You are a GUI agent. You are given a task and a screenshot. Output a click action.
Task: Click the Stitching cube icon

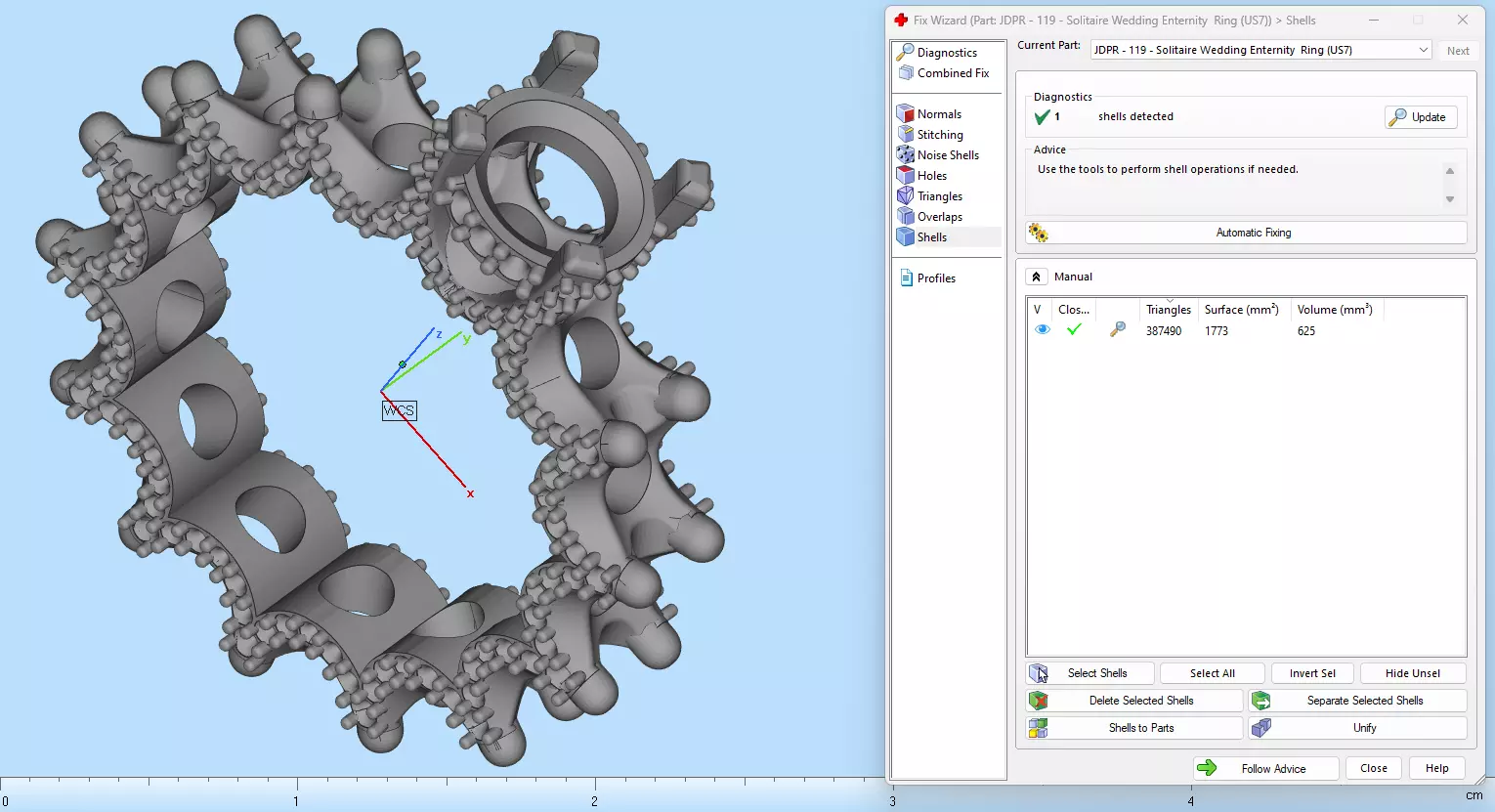pyautogui.click(x=906, y=135)
